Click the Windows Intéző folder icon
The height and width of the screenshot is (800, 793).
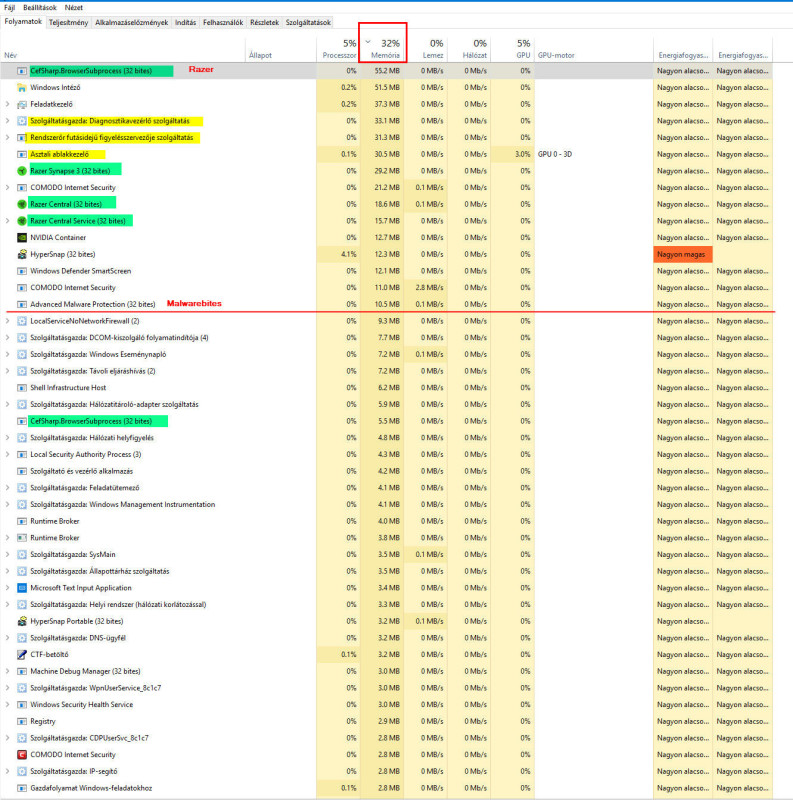tap(21, 88)
